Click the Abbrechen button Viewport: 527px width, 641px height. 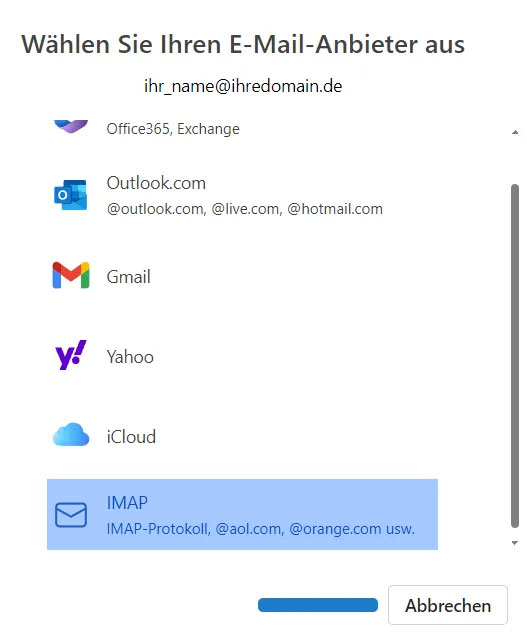pos(448,605)
